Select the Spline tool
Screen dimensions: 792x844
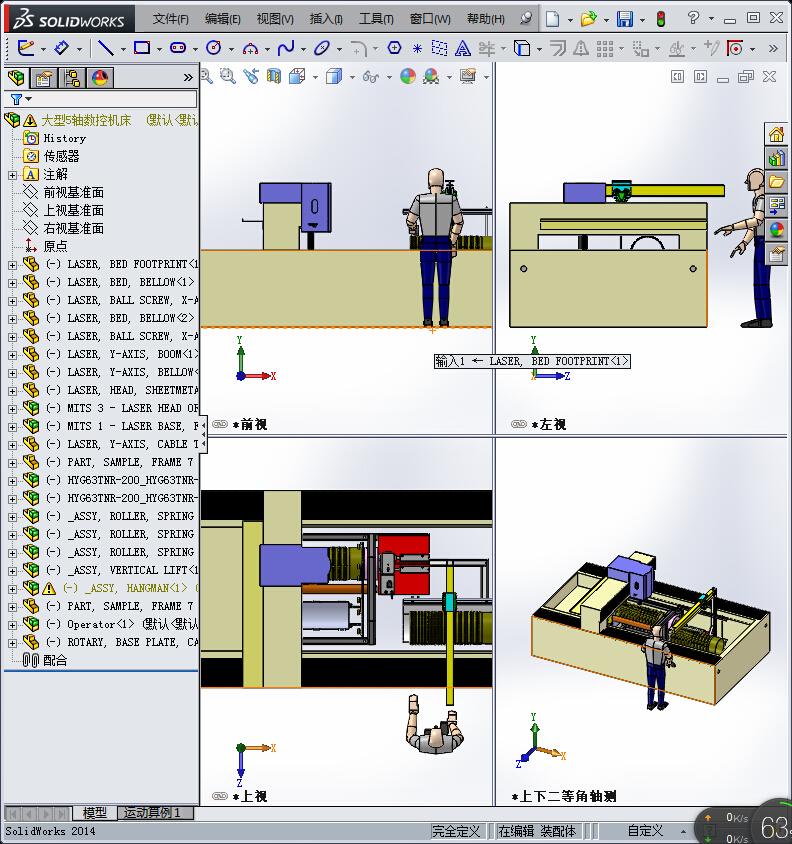tap(285, 48)
